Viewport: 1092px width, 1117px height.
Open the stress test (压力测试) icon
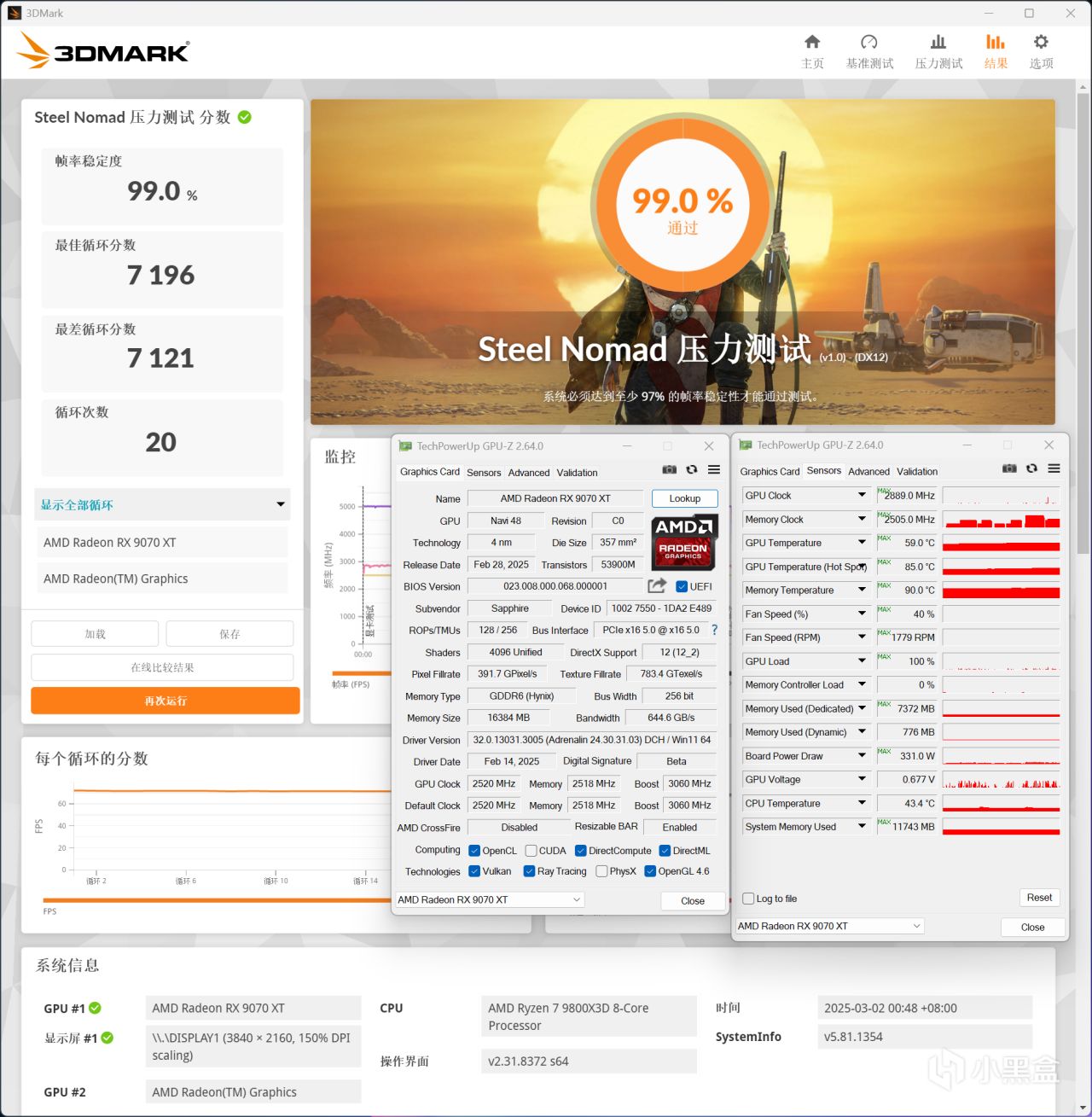tap(938, 42)
